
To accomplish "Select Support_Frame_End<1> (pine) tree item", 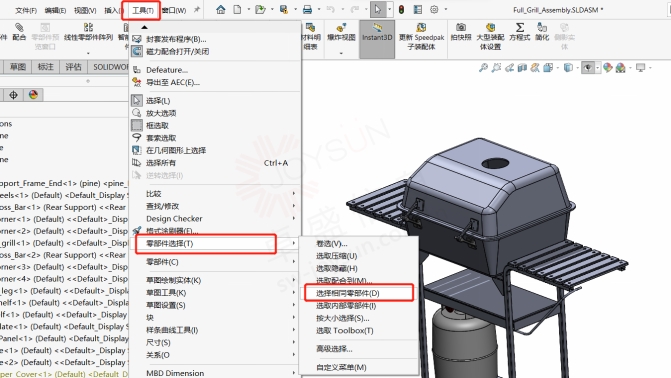I will click(x=64, y=183).
